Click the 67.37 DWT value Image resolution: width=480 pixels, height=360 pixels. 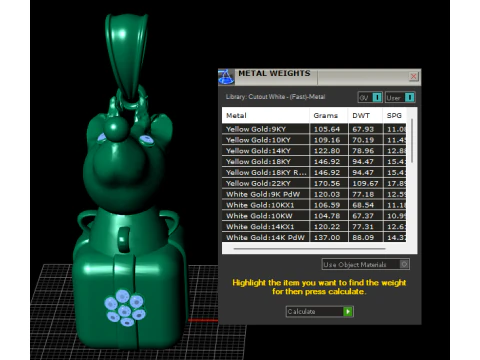(363, 216)
